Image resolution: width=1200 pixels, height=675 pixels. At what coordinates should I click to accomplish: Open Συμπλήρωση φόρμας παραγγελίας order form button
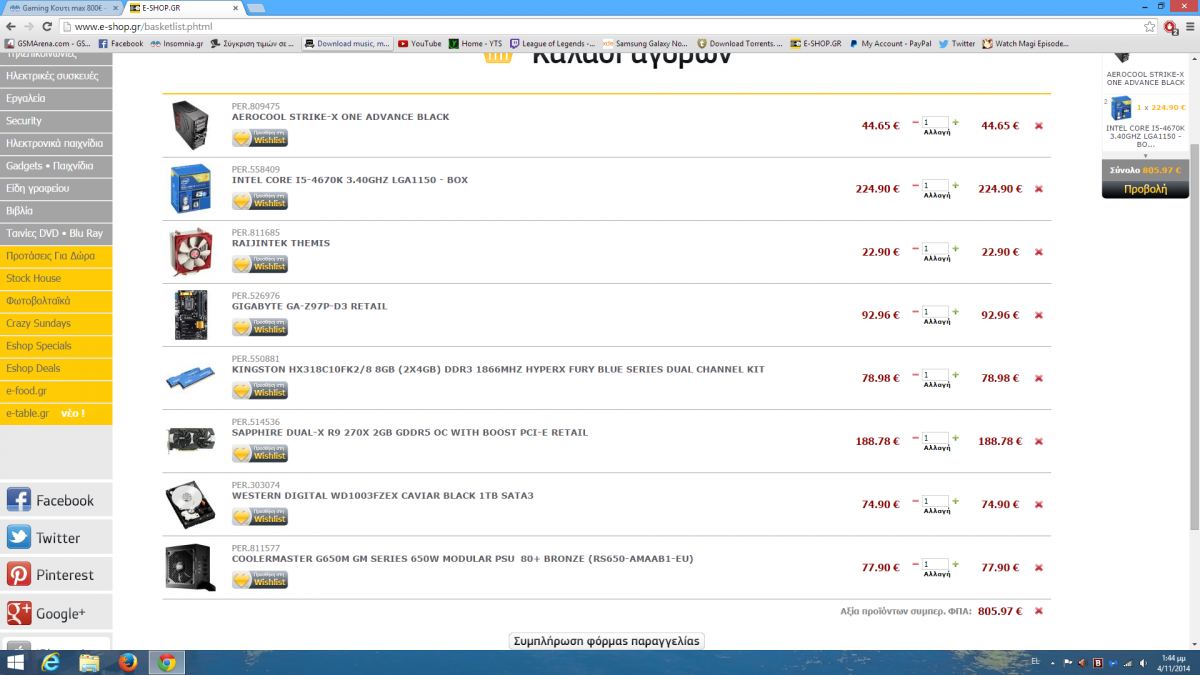point(606,641)
